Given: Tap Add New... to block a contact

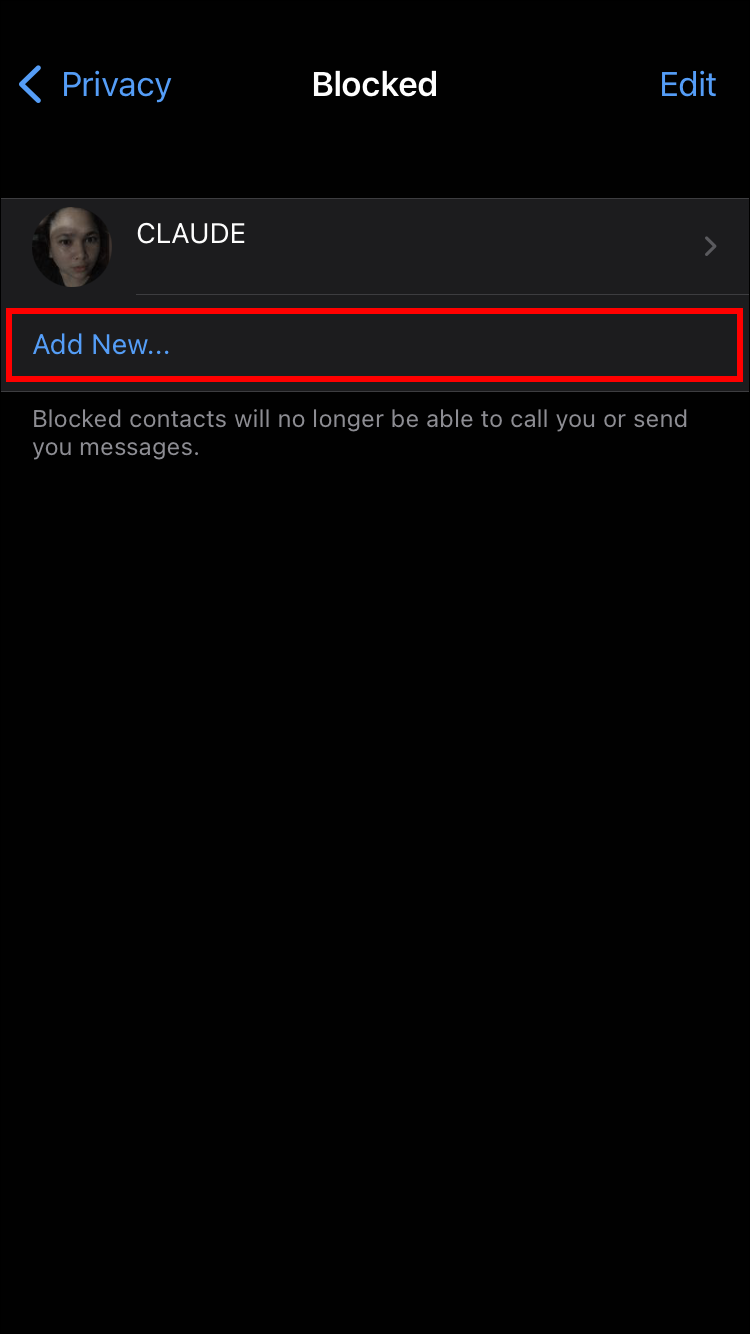Looking at the screenshot, I should (x=101, y=345).
